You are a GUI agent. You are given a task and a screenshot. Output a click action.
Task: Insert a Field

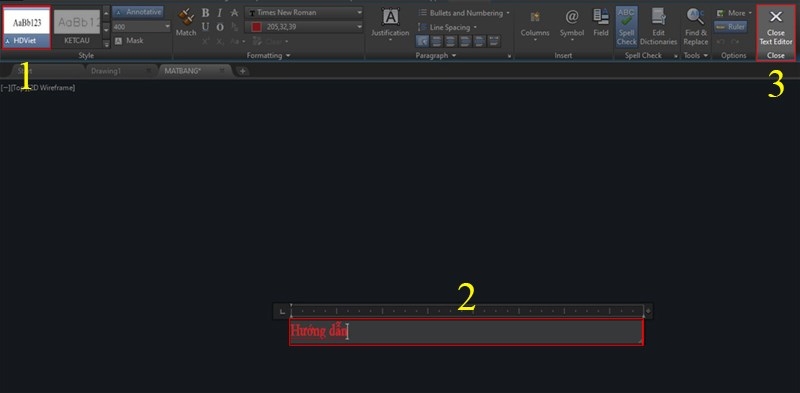601,23
